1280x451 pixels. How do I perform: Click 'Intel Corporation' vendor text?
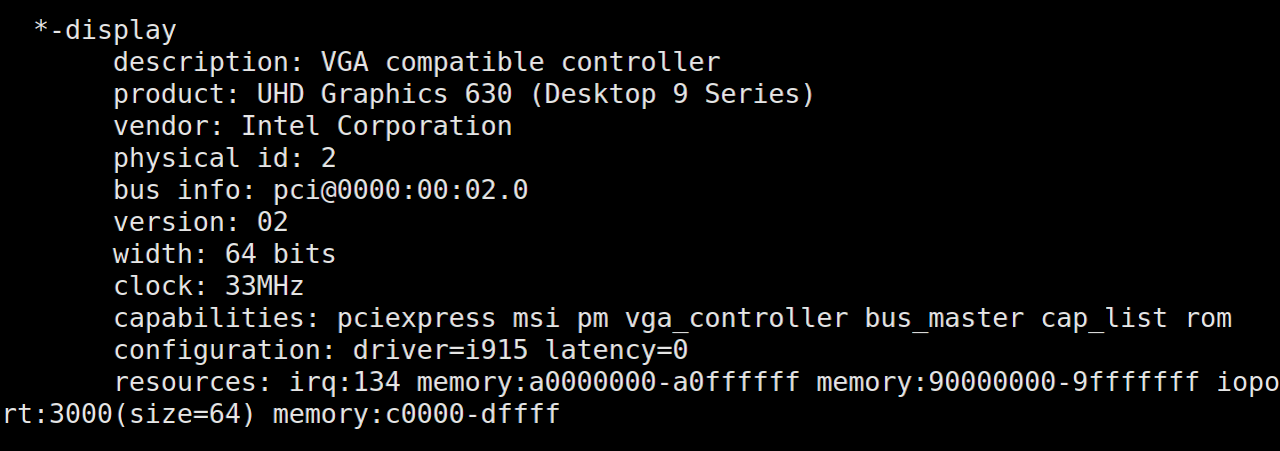376,126
